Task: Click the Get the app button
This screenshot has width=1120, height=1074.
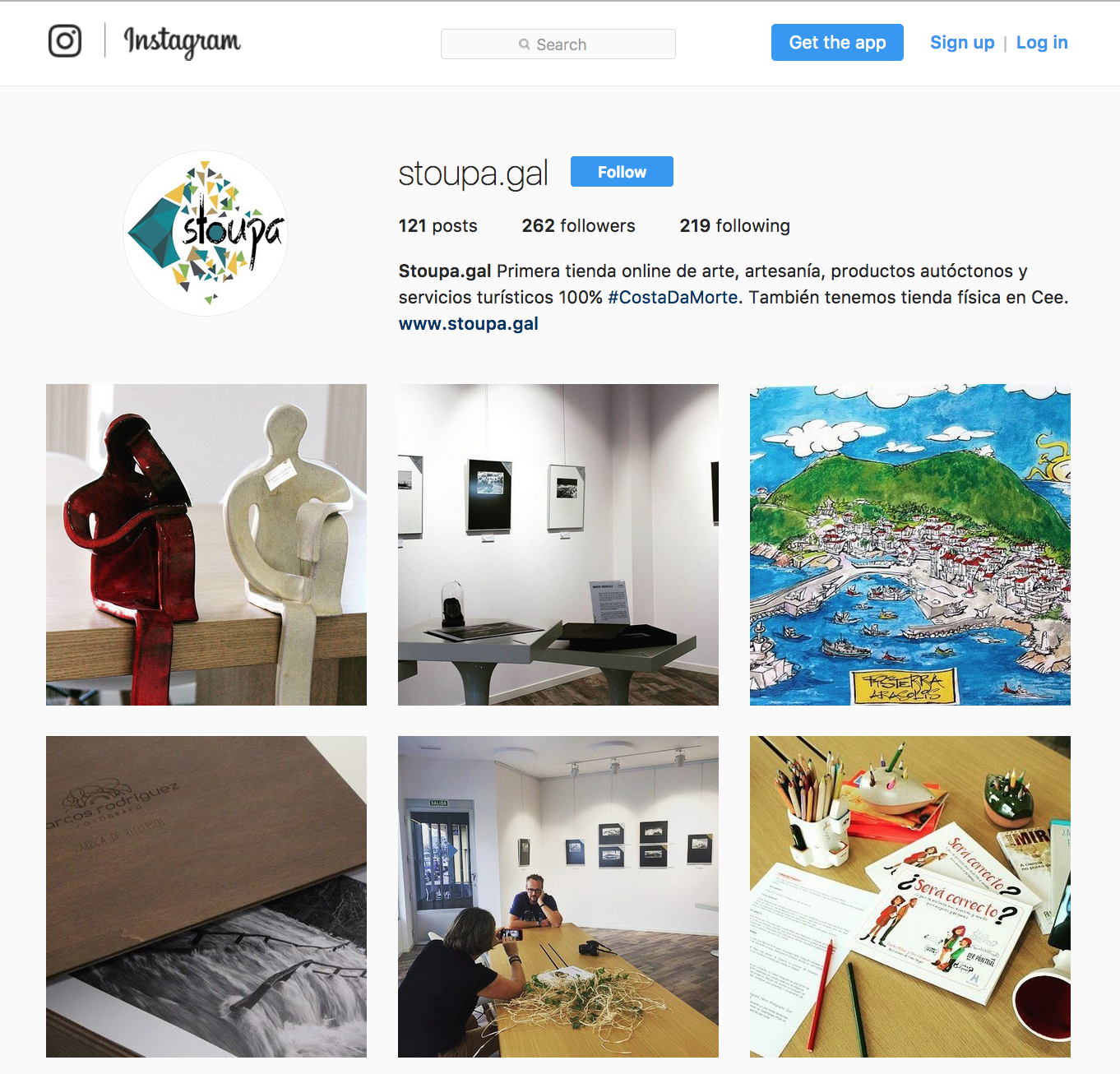Action: [837, 43]
